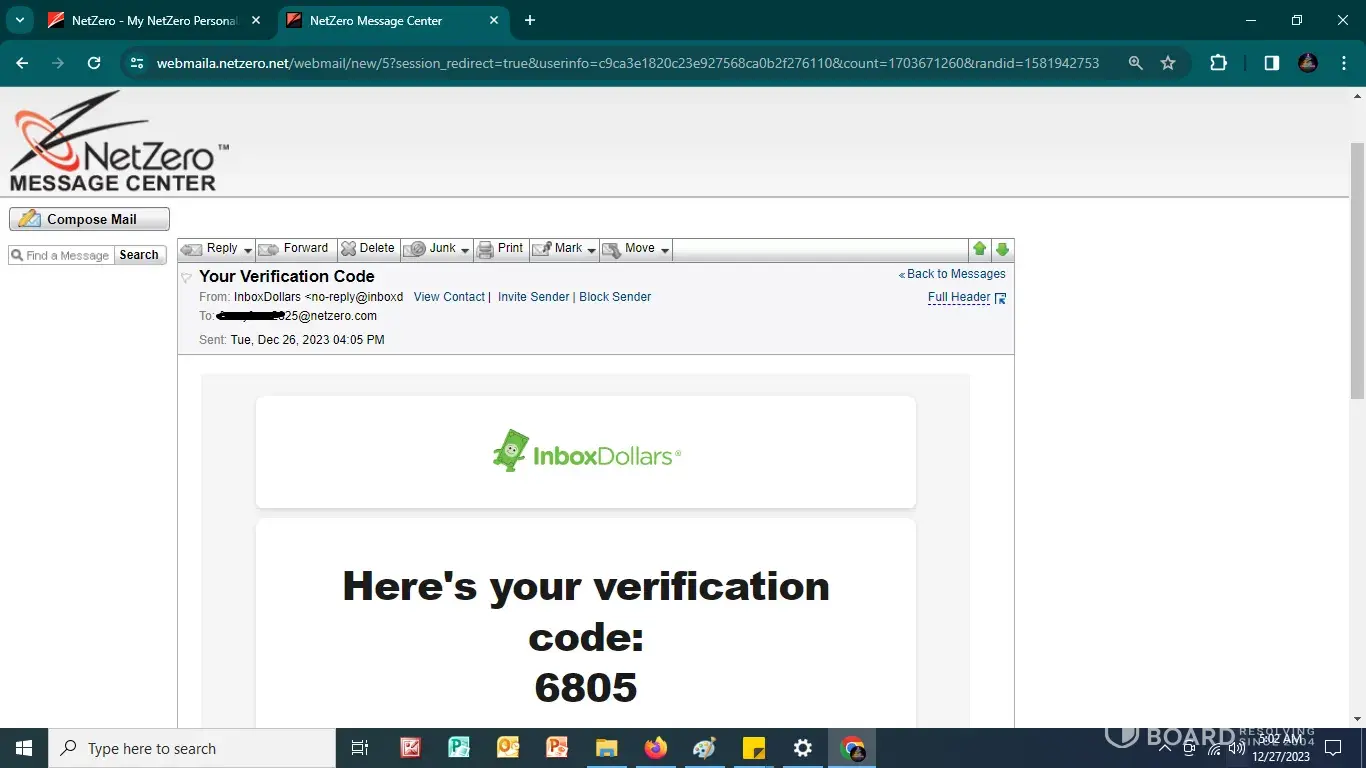Image resolution: width=1366 pixels, height=768 pixels.
Task: Click the Print toolbar button
Action: tap(500, 249)
